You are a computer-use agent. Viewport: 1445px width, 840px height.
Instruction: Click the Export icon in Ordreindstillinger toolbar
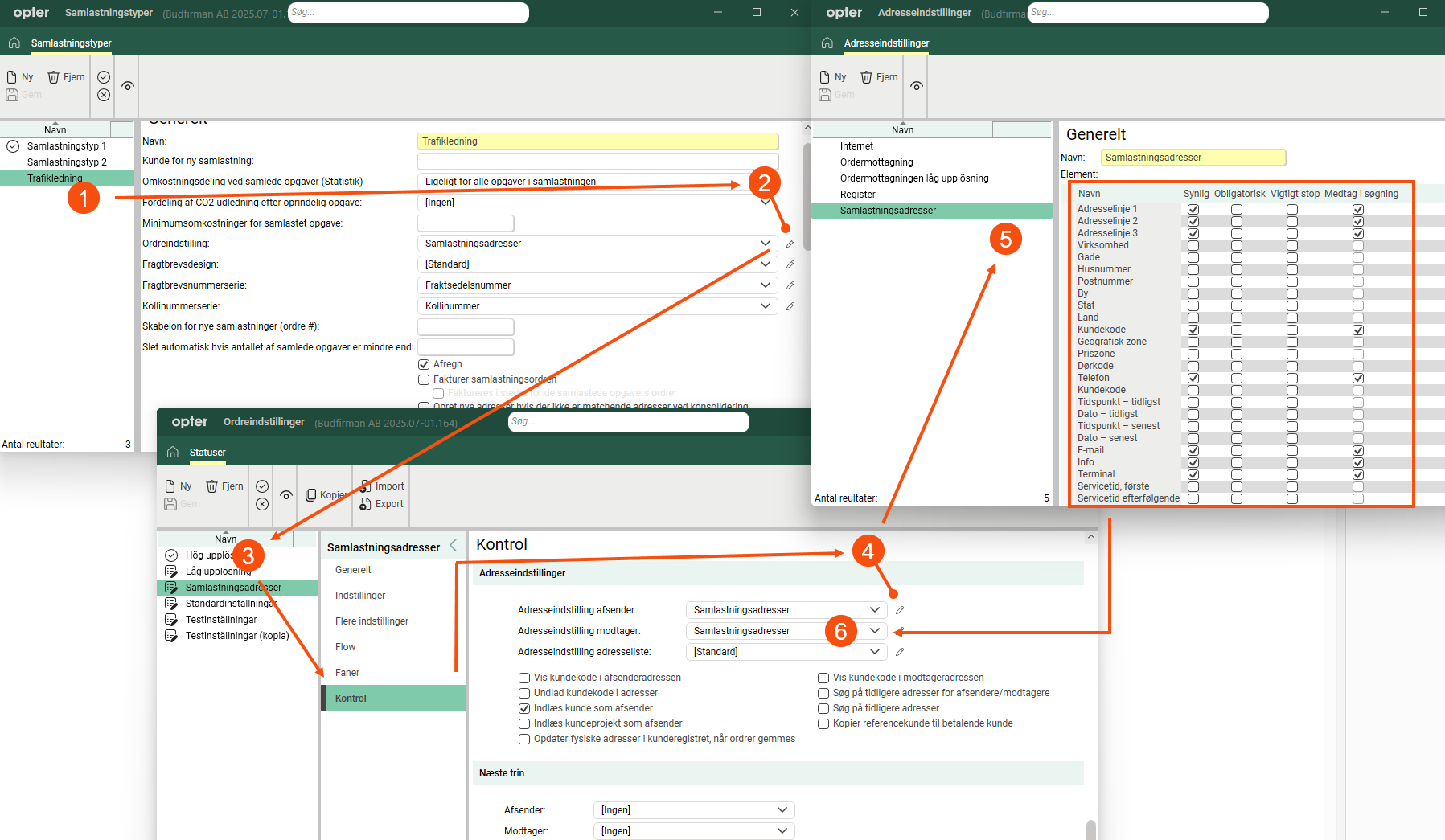366,504
